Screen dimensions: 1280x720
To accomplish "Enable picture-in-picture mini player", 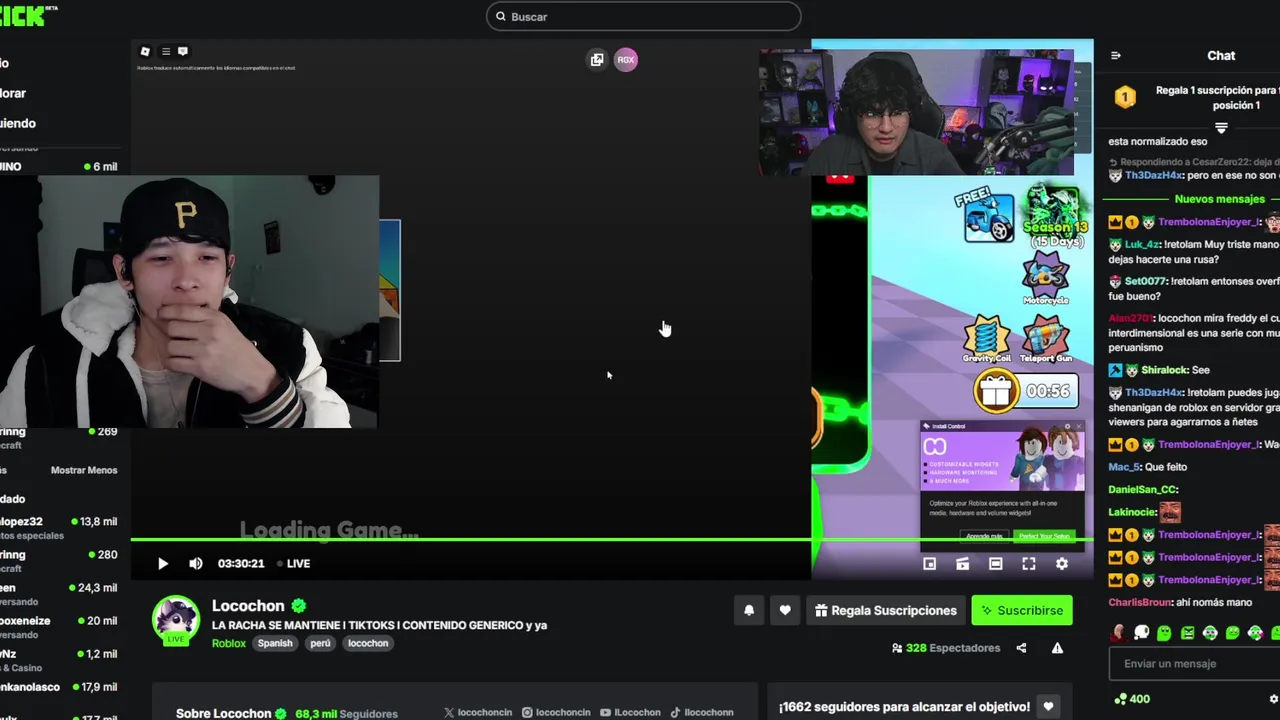I will (929, 564).
